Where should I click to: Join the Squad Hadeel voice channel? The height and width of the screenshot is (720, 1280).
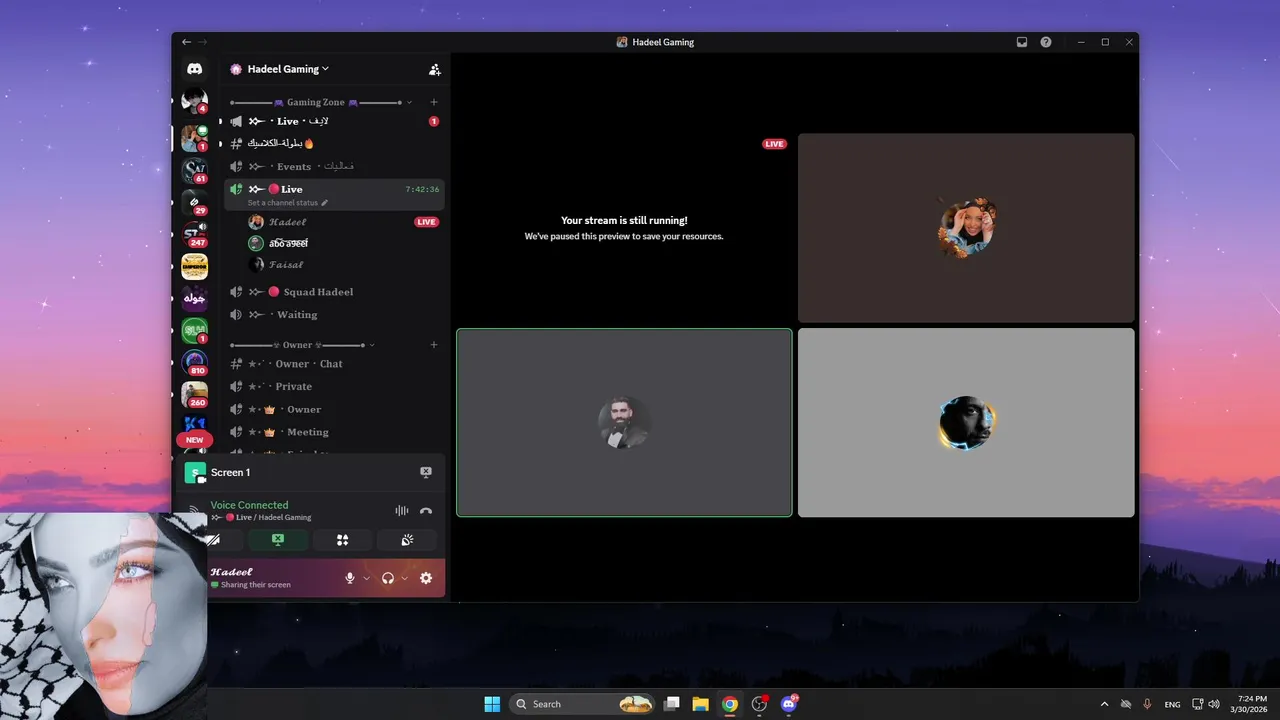[x=334, y=292]
